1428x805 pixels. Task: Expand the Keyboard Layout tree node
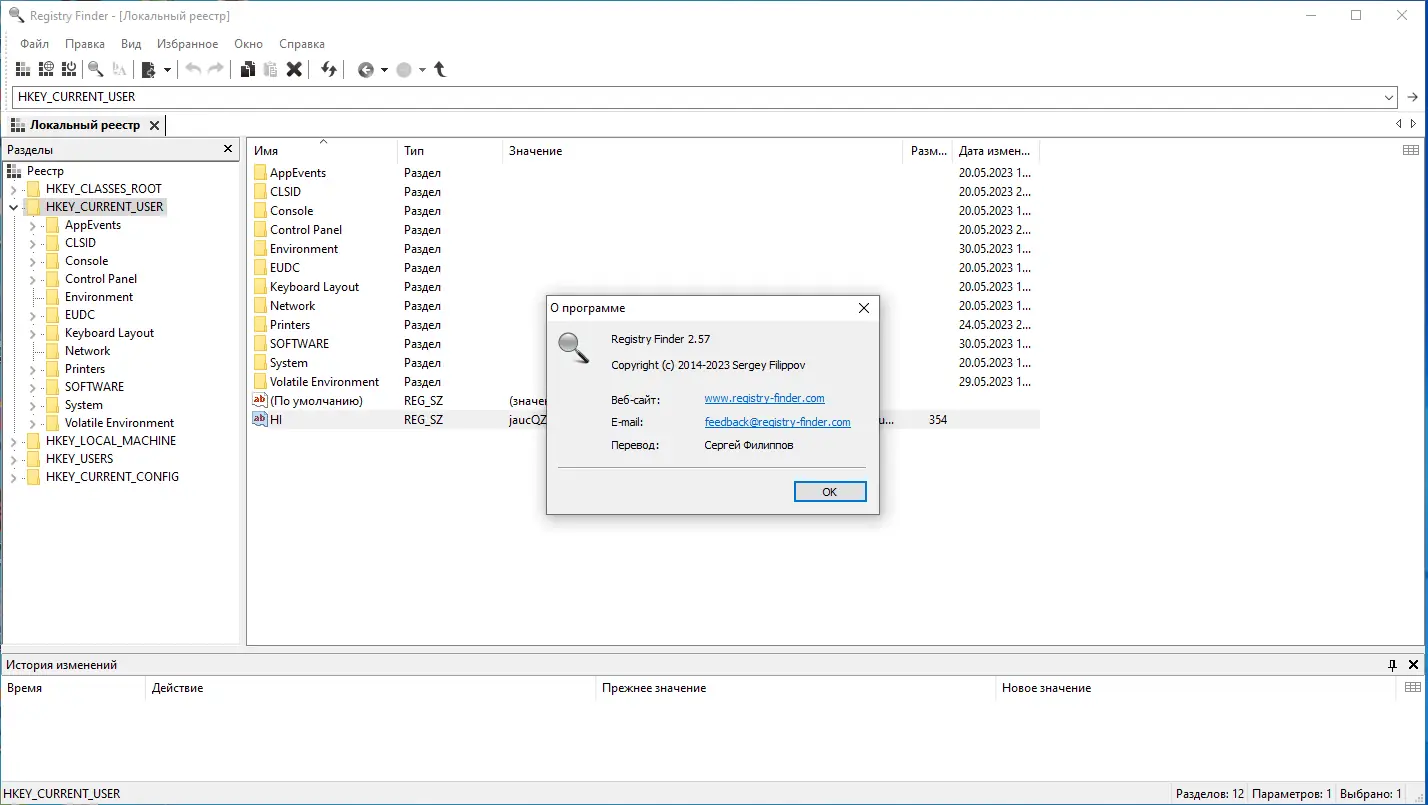[x=32, y=333]
